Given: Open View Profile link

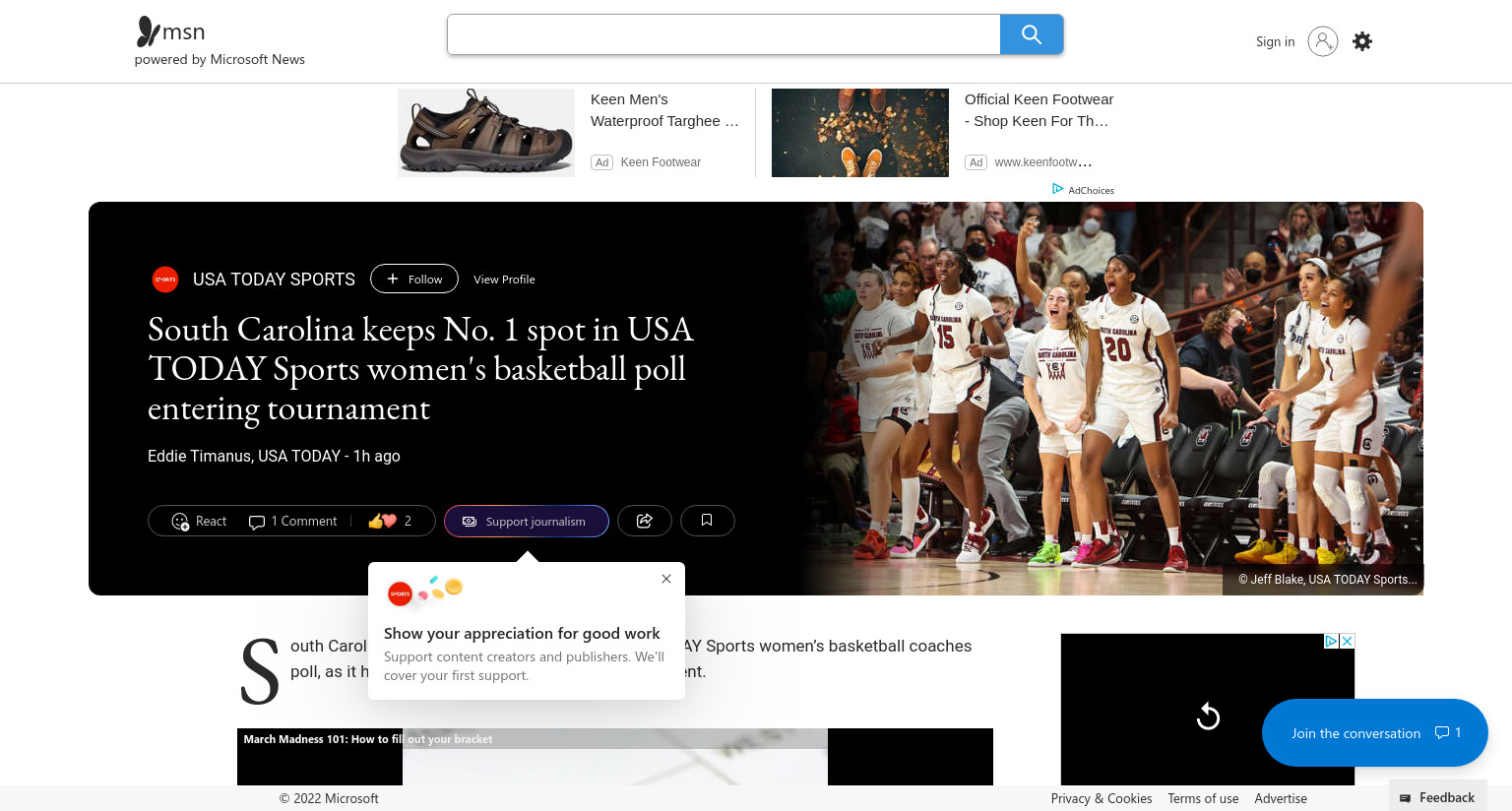Looking at the screenshot, I should click(x=504, y=280).
